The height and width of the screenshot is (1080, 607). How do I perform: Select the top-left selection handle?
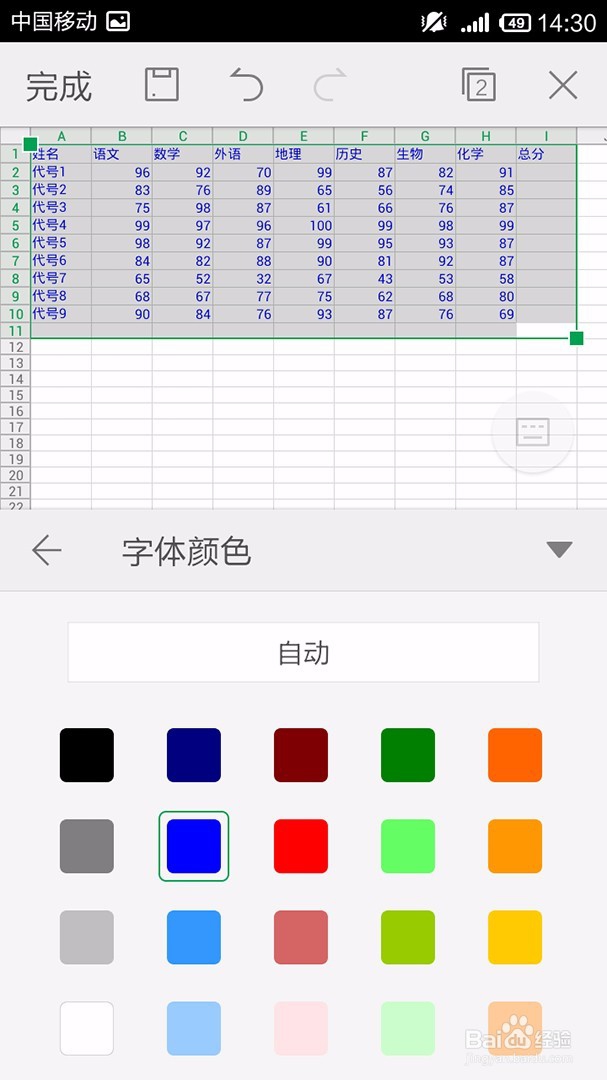(x=30, y=144)
